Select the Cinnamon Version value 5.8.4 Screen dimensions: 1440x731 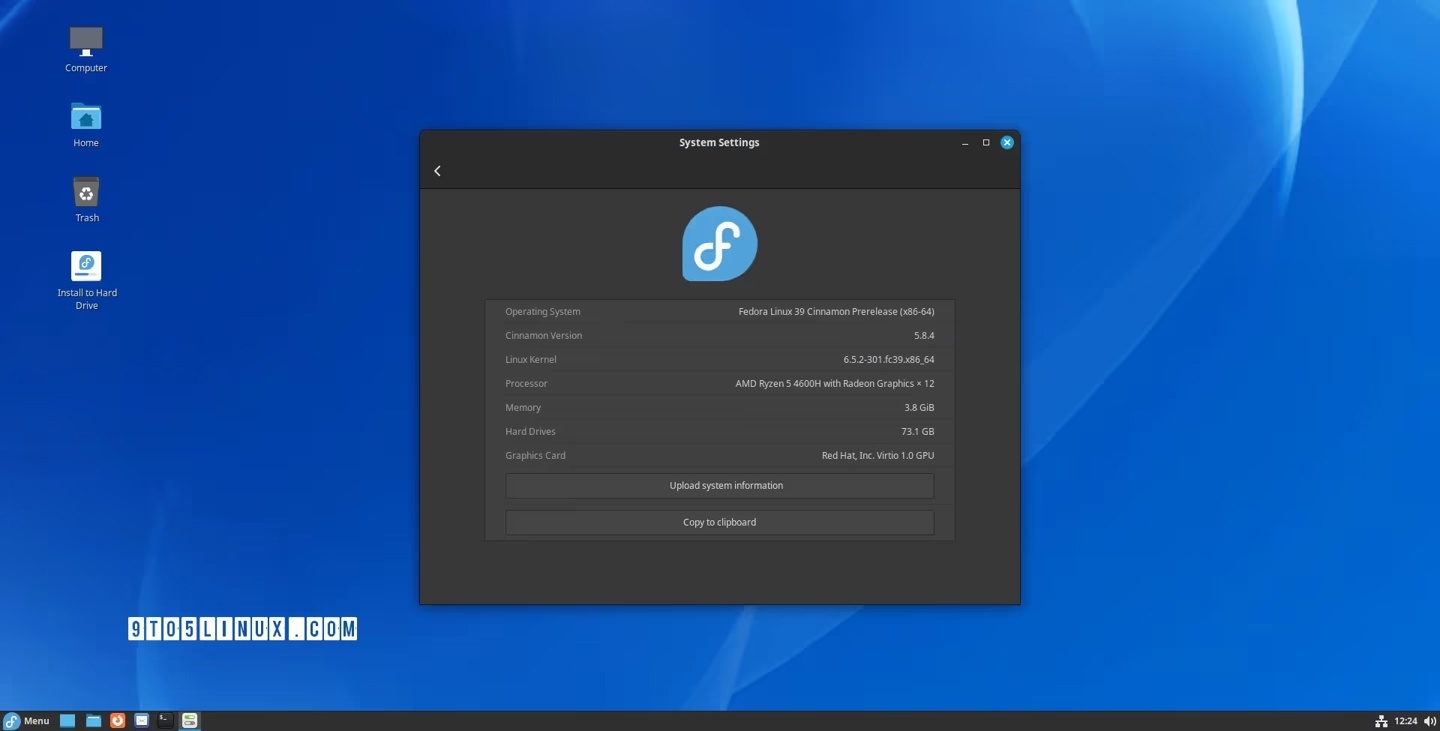pos(924,336)
